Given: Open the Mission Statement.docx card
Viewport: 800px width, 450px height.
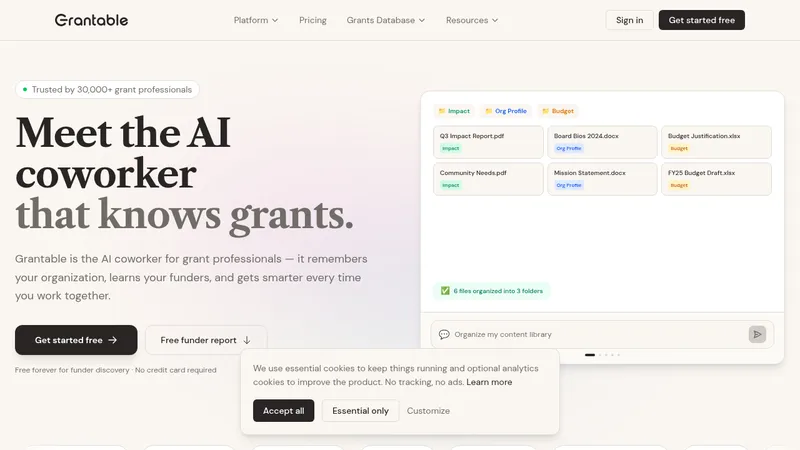Looking at the screenshot, I should (602, 179).
